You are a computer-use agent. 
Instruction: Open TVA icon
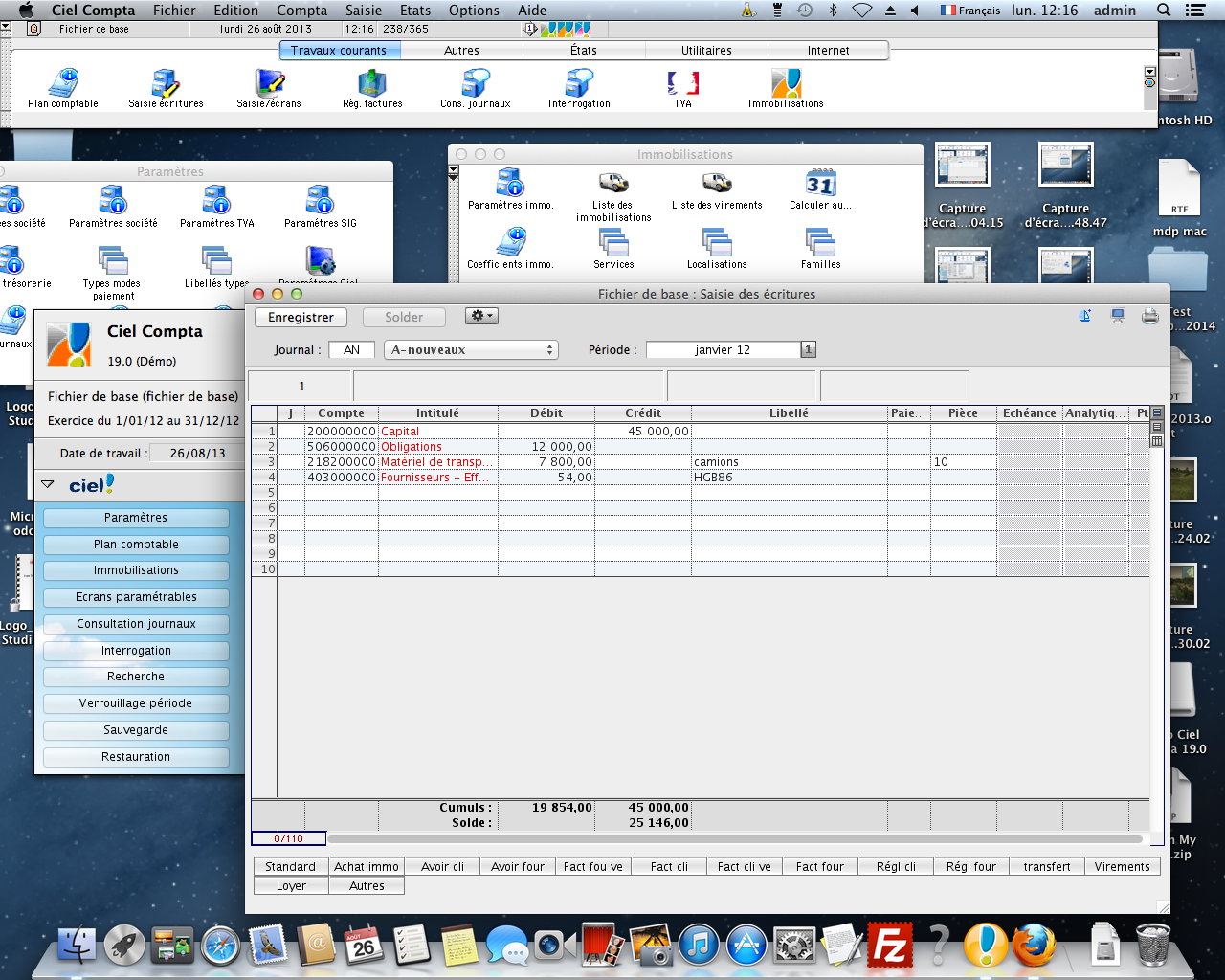(682, 83)
